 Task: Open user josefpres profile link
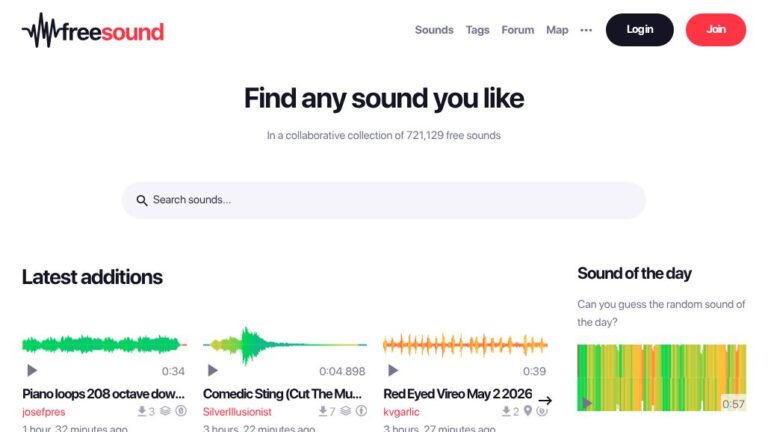[x=44, y=412]
